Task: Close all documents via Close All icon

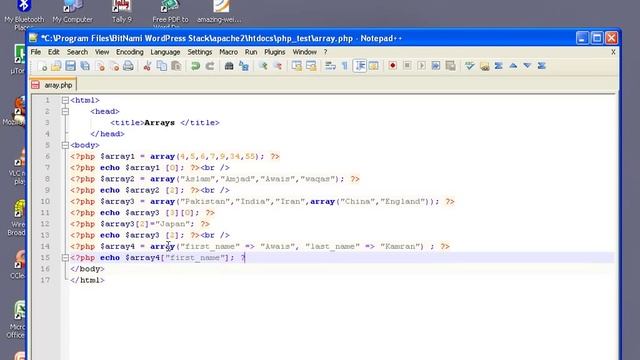Action: (114, 66)
